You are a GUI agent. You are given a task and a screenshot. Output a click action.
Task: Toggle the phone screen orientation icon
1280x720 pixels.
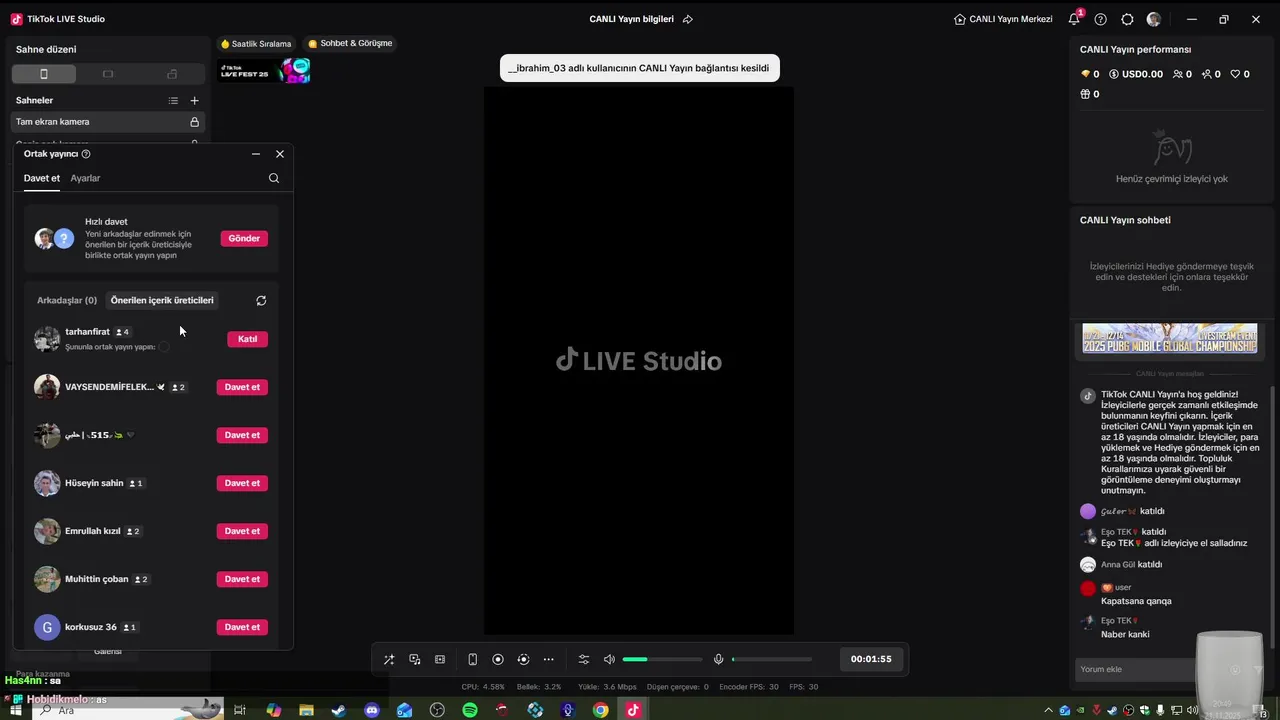[x=472, y=659]
